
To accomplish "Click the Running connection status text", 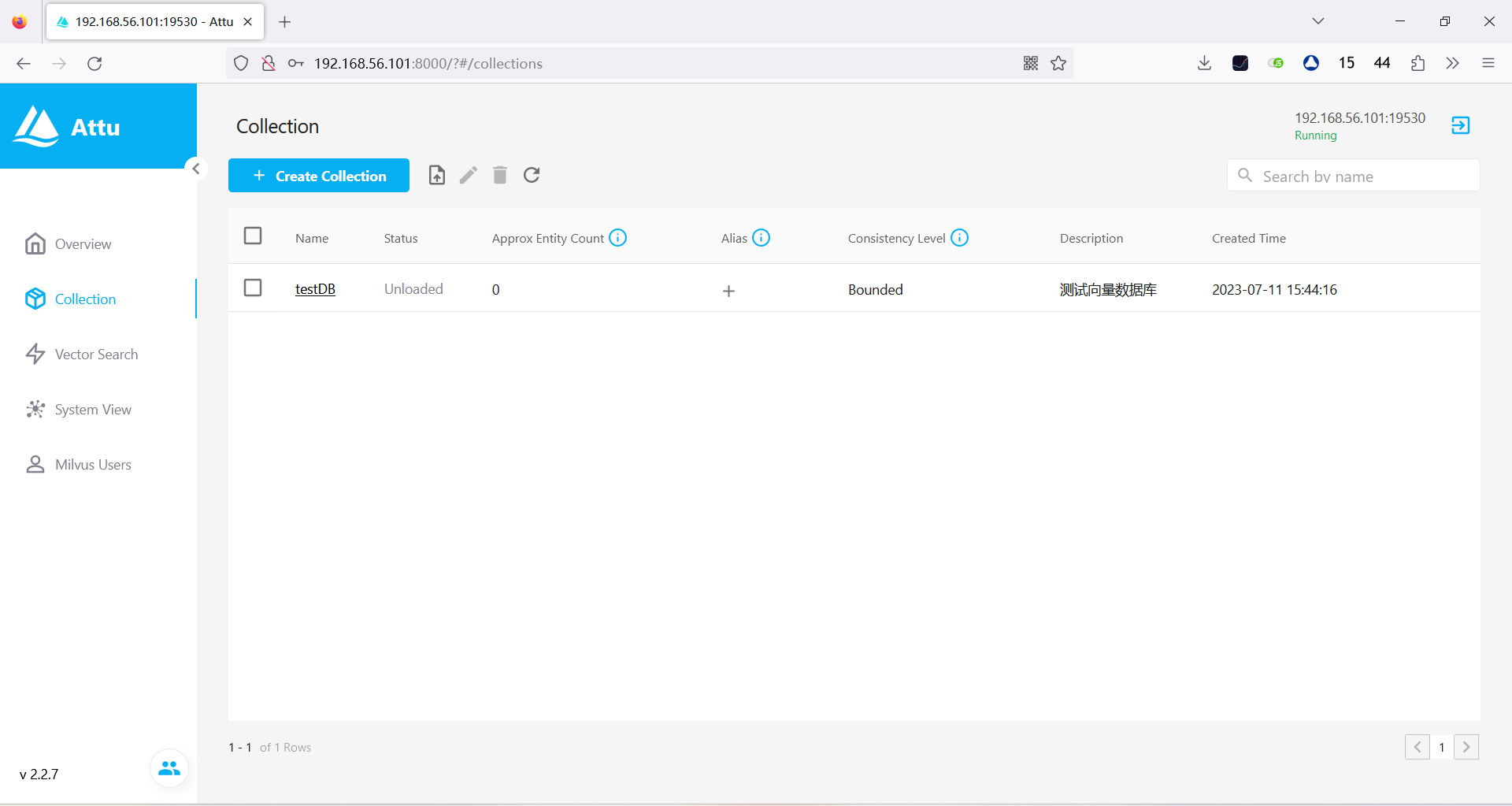I will 1316,136.
